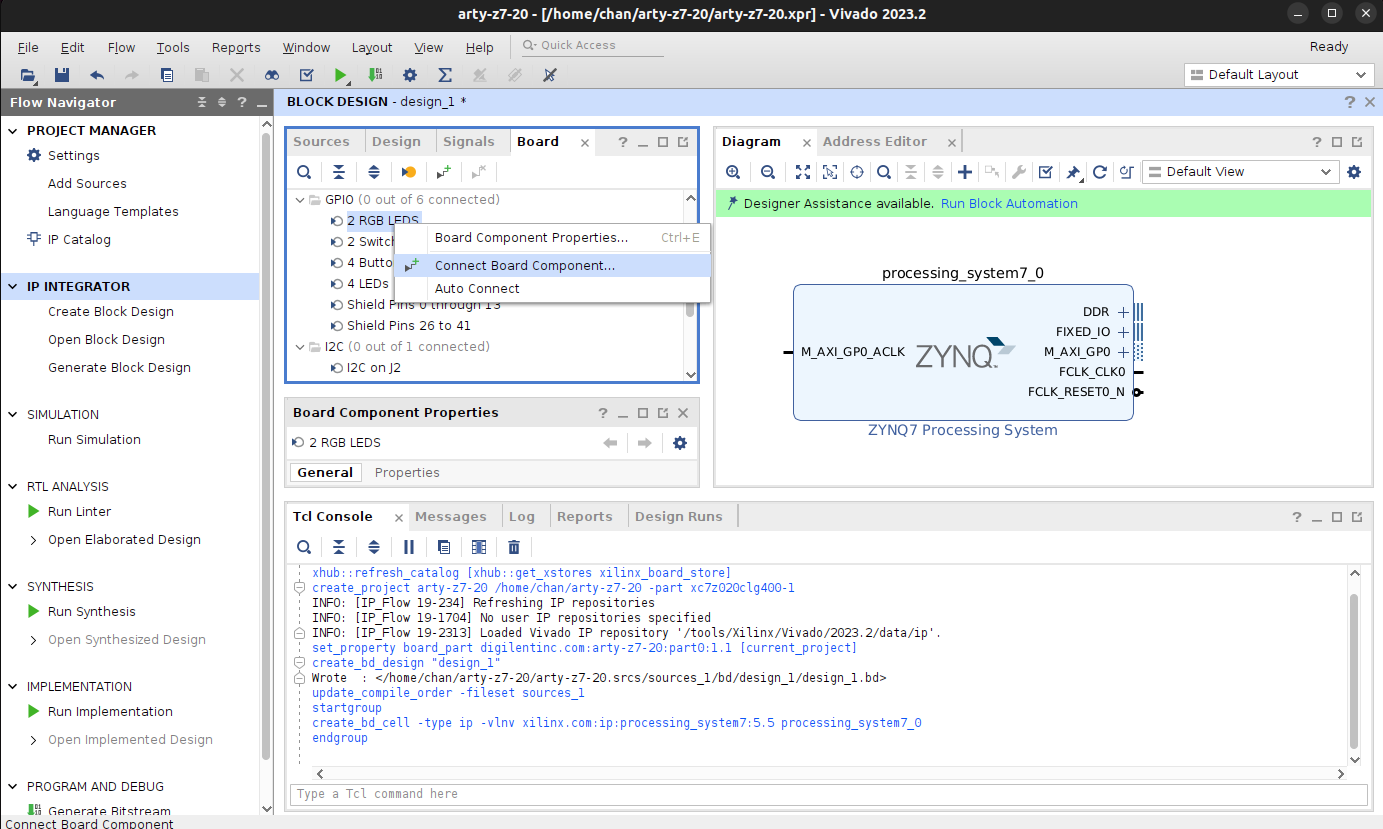1383x829 pixels.
Task: Click Zoom In icon in Diagram toolbar
Action: tap(733, 172)
